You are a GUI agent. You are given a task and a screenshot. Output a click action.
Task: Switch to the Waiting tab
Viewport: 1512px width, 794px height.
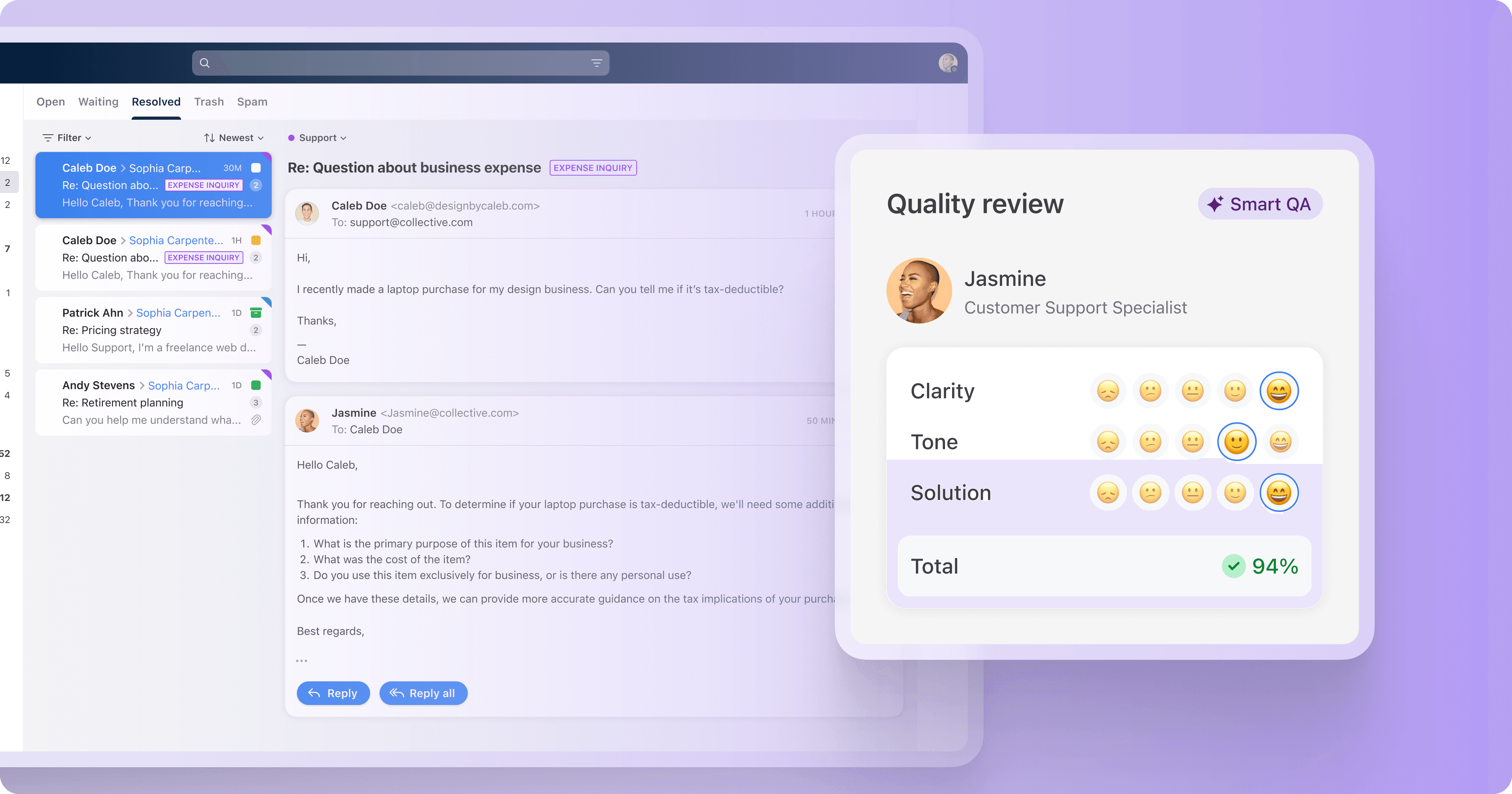pos(98,102)
